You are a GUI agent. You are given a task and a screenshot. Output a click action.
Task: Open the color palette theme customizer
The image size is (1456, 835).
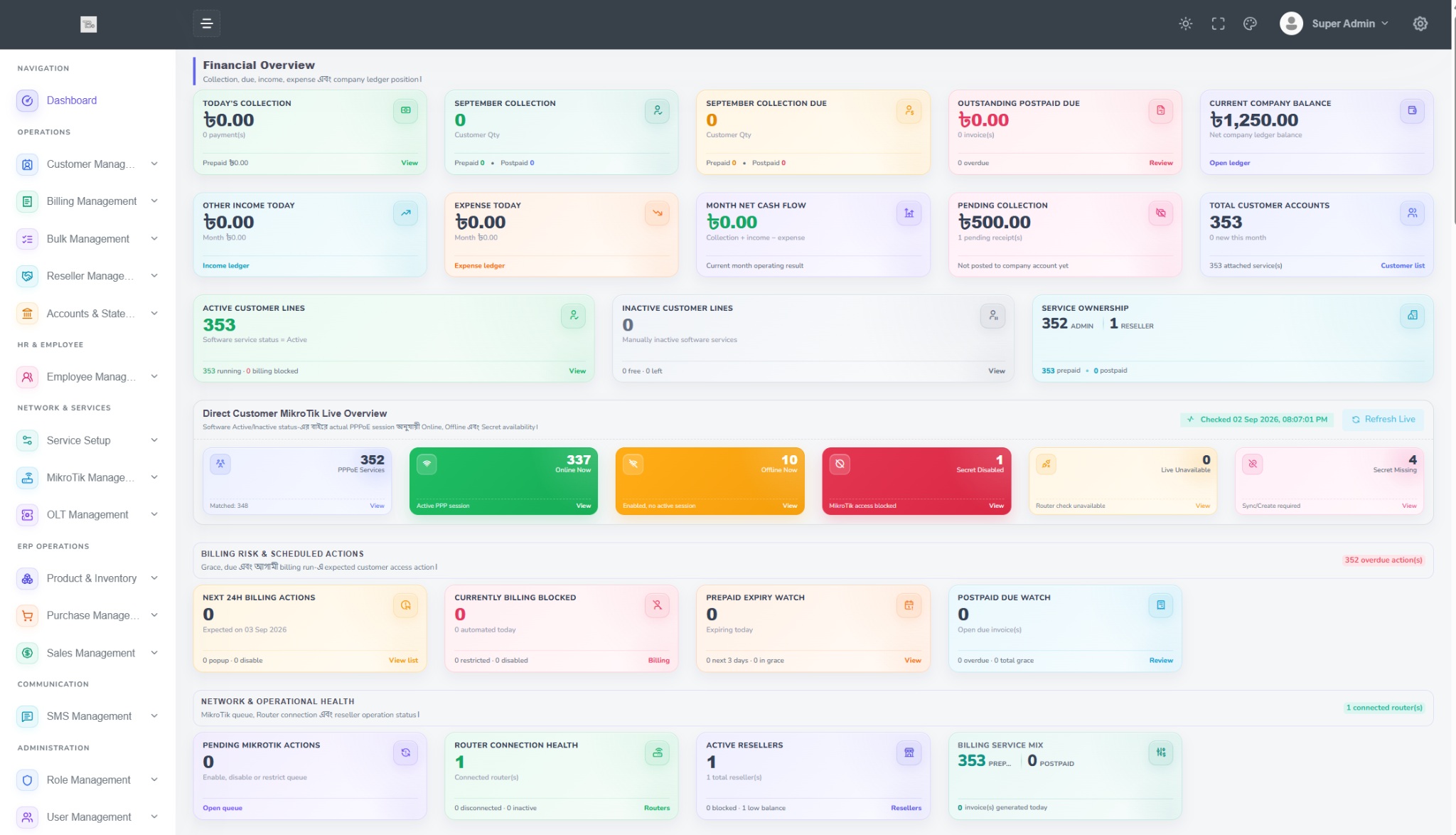pos(1250,23)
